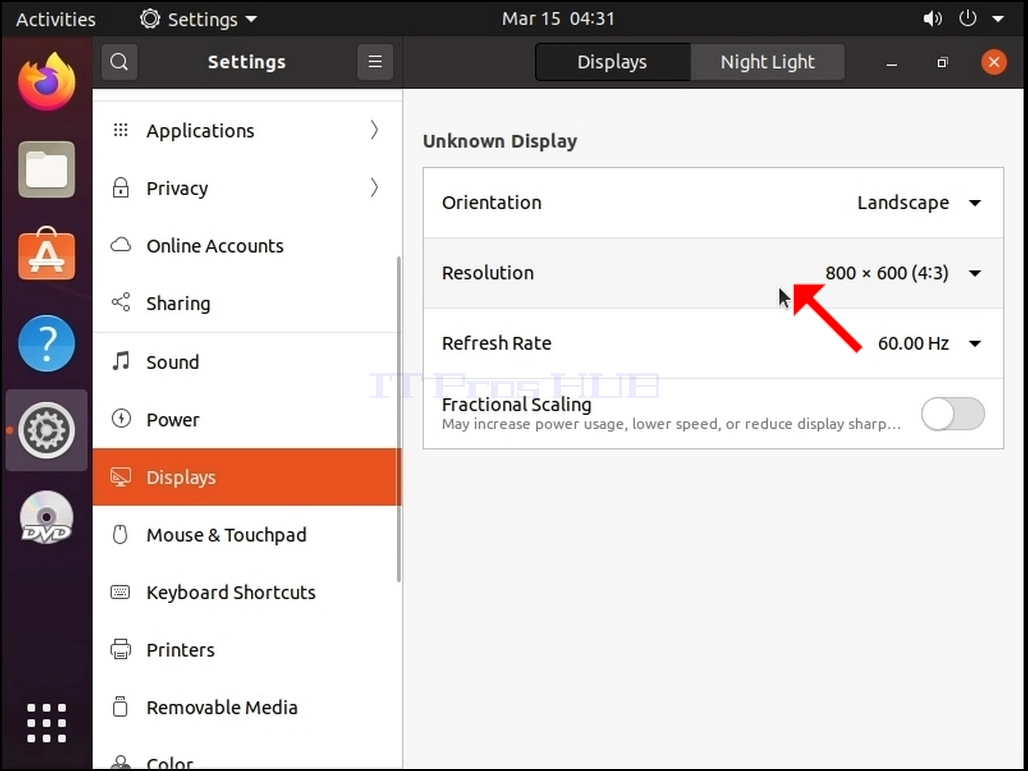Click the DVD disc icon in the dock
Image resolution: width=1028 pixels, height=771 pixels.
[x=47, y=517]
